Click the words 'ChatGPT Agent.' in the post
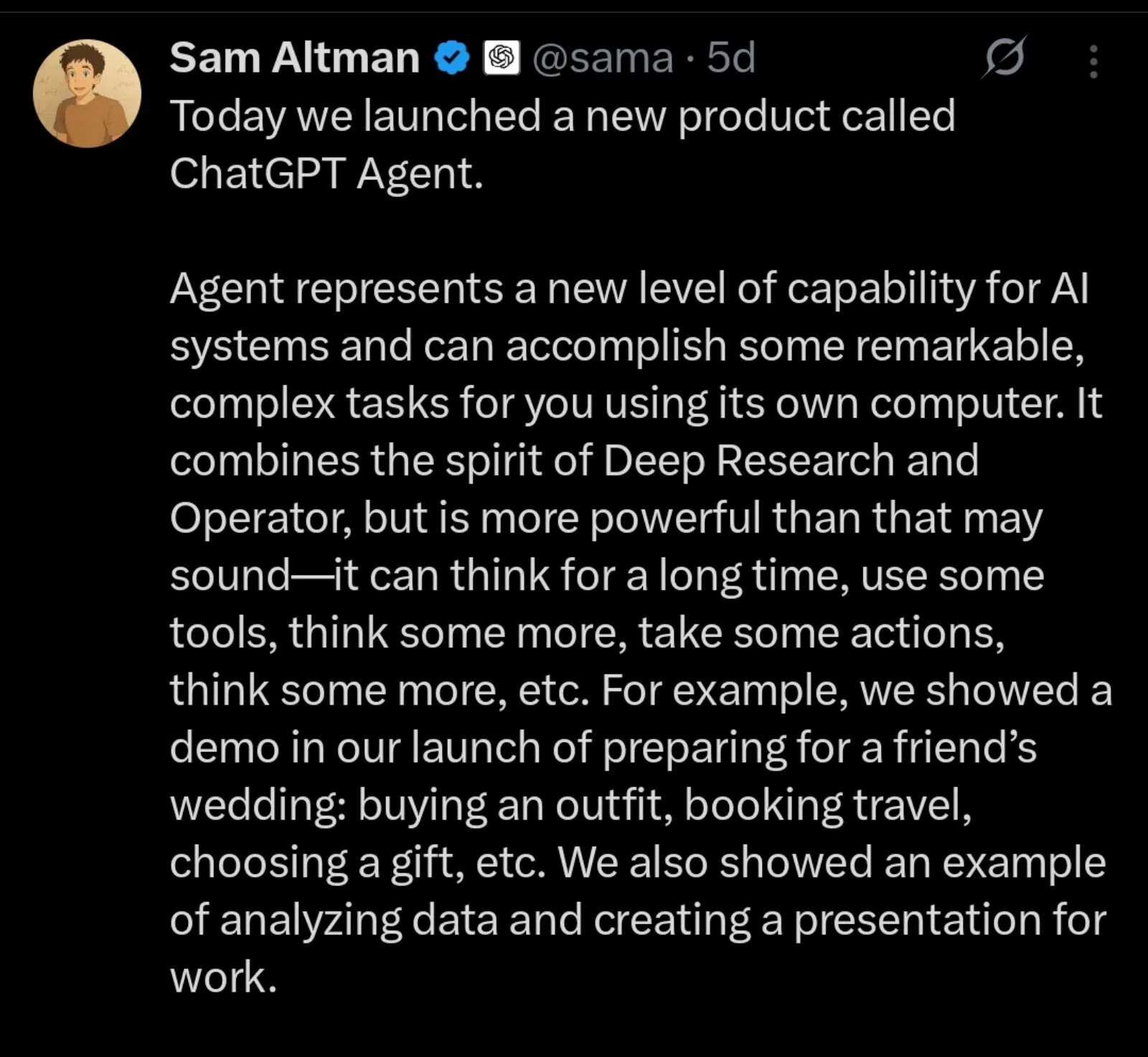The width and height of the screenshot is (1148, 1057). (x=326, y=174)
